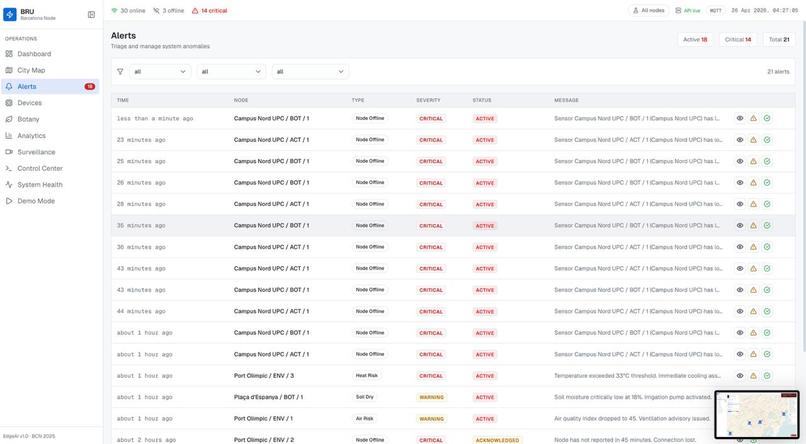Click the 'Soil Dry' type tag
This screenshot has width=806, height=444.
pos(365,397)
